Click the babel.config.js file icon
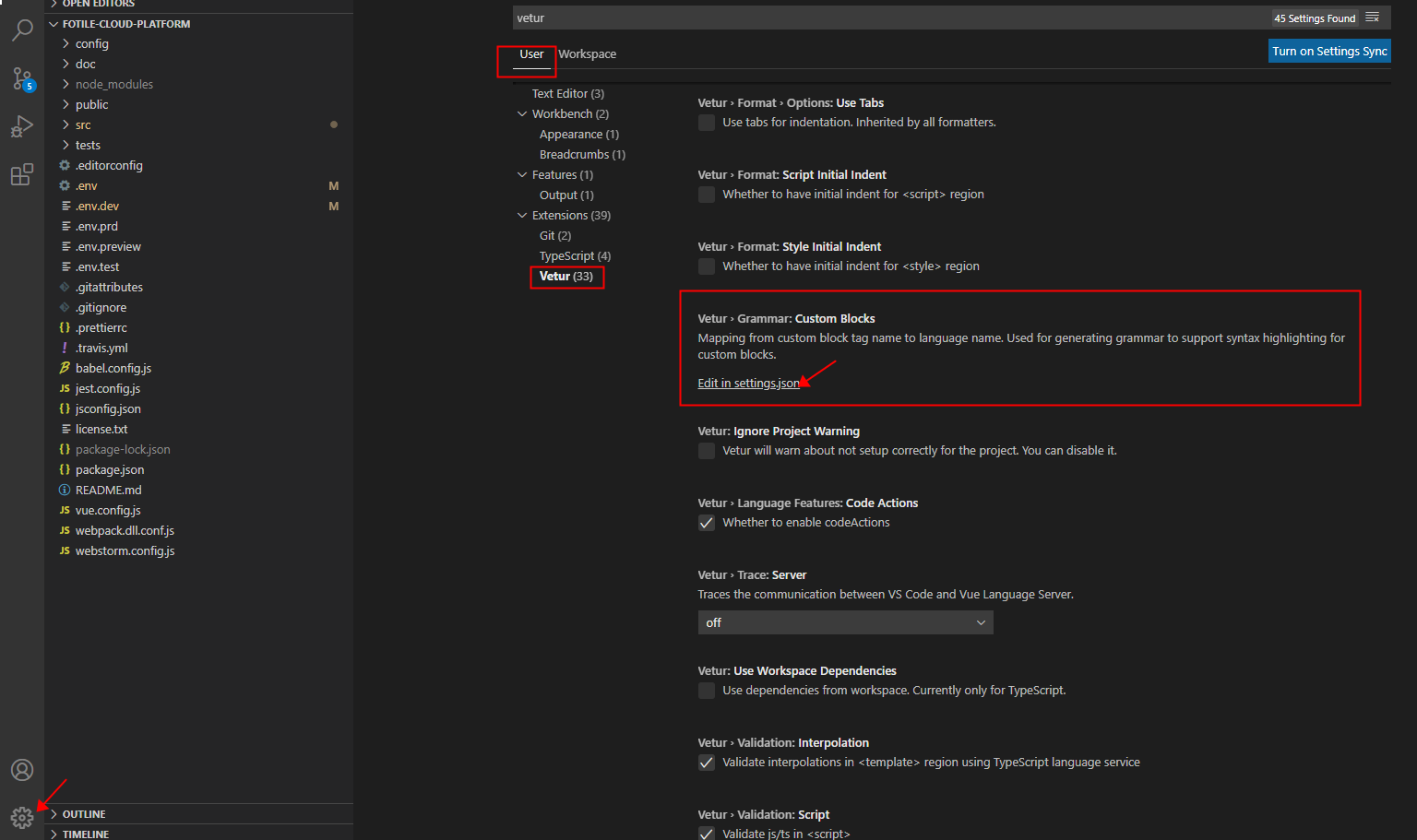This screenshot has width=1417, height=840. (x=65, y=368)
